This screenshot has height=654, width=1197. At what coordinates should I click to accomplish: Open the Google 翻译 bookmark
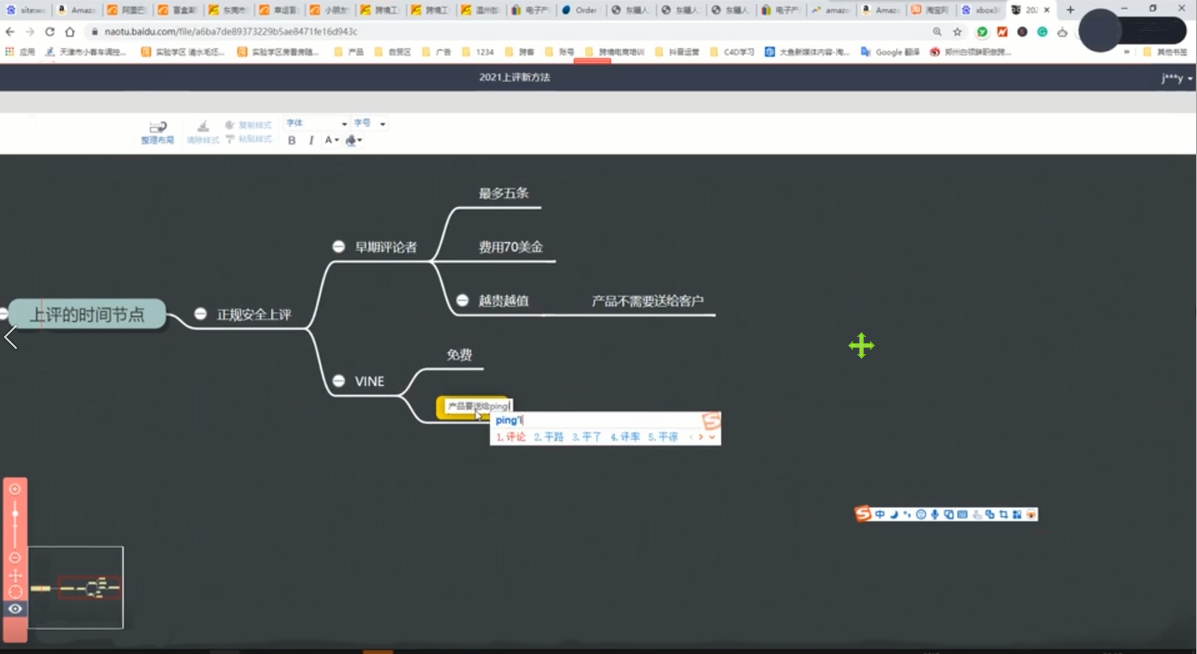click(x=890, y=52)
